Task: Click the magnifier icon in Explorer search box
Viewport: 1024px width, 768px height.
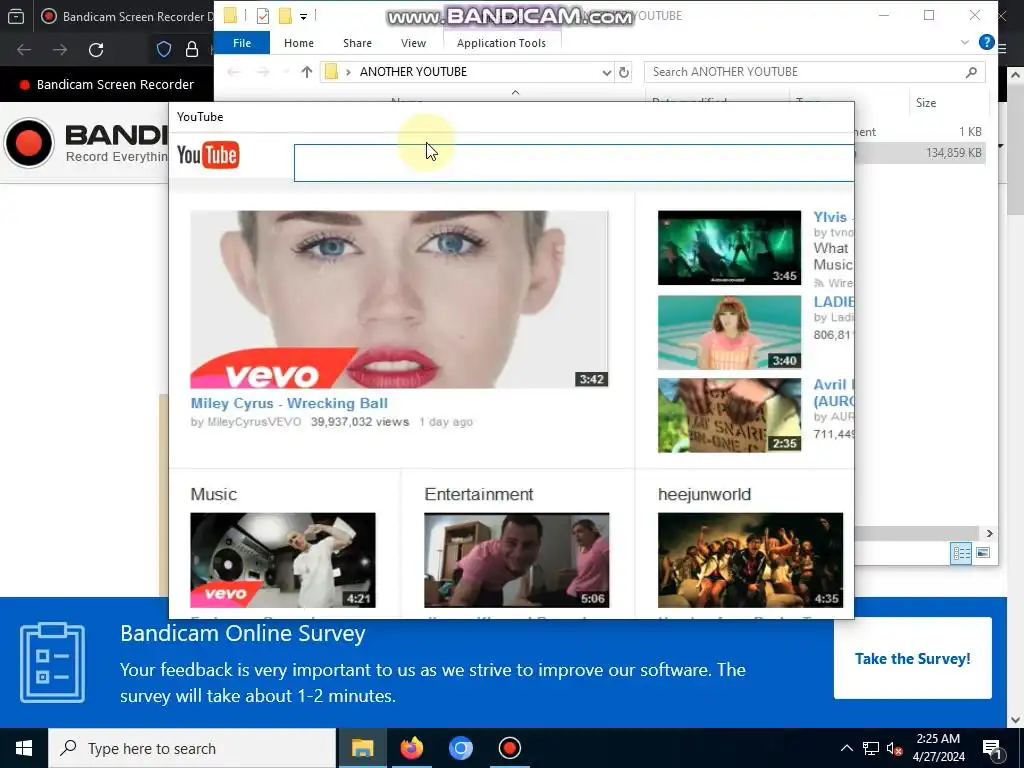Action: (x=971, y=72)
